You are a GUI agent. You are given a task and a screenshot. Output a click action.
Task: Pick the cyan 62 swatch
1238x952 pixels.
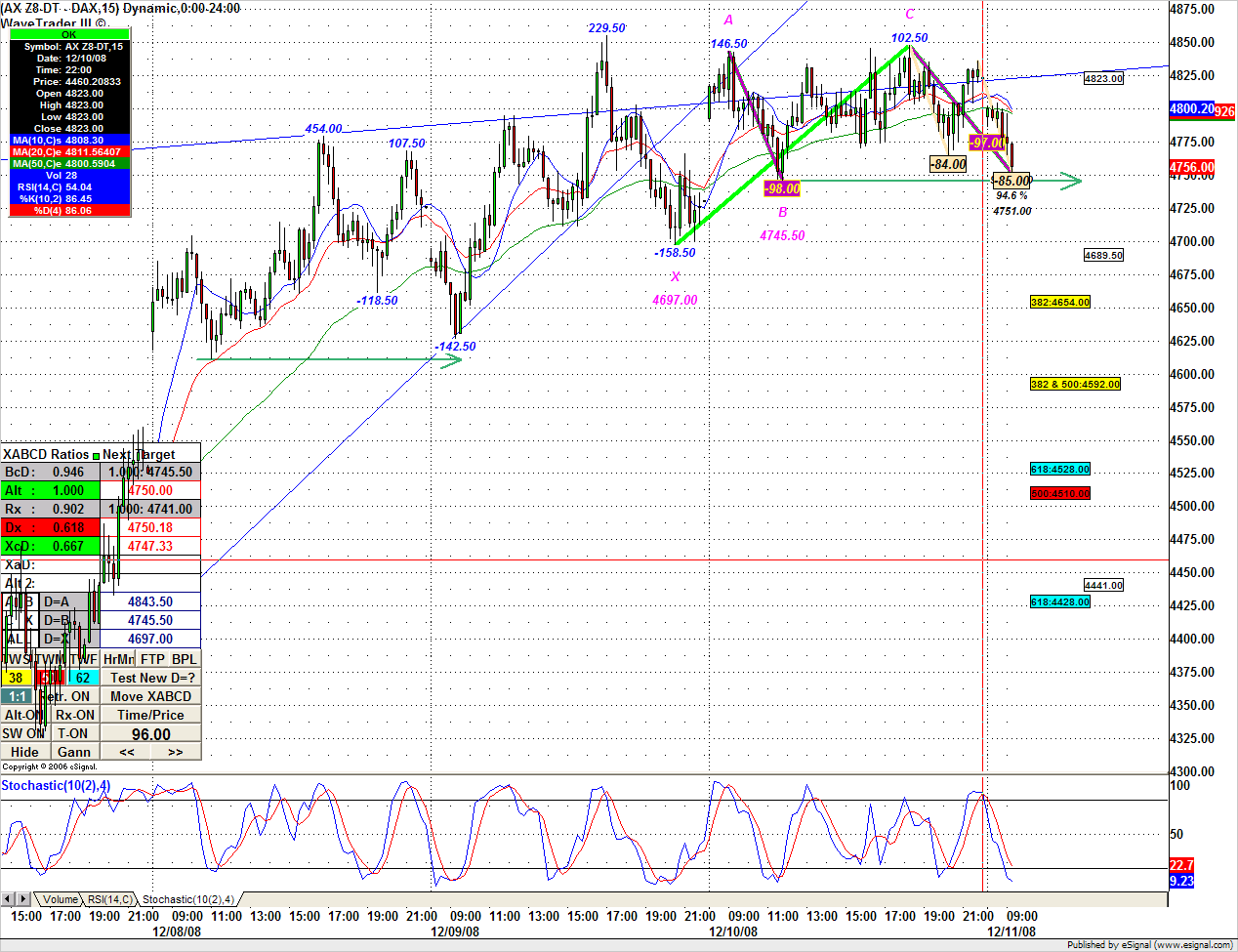point(83,678)
